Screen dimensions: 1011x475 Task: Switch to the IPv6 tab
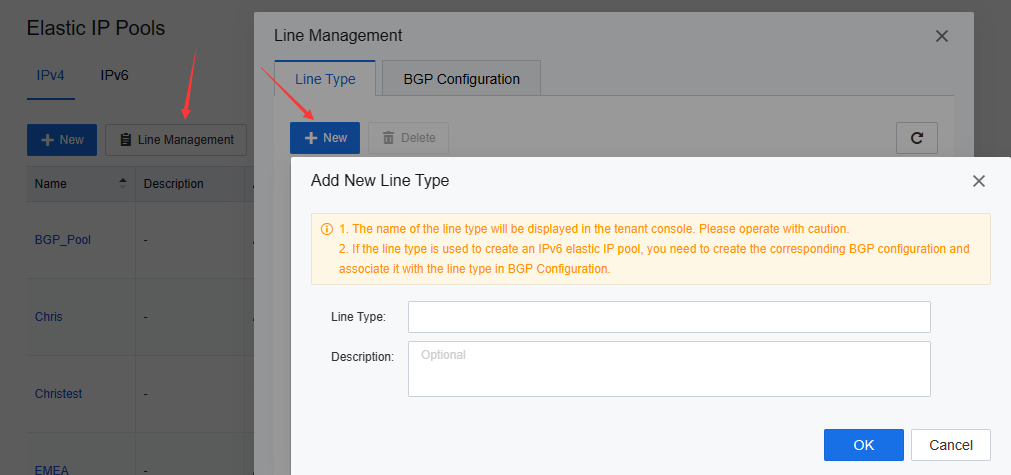pyautogui.click(x=114, y=75)
